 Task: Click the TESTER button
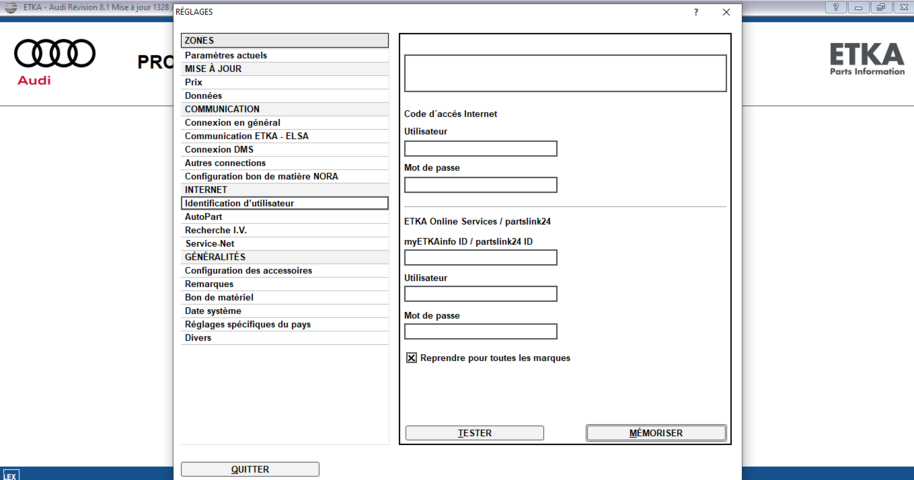(x=474, y=433)
